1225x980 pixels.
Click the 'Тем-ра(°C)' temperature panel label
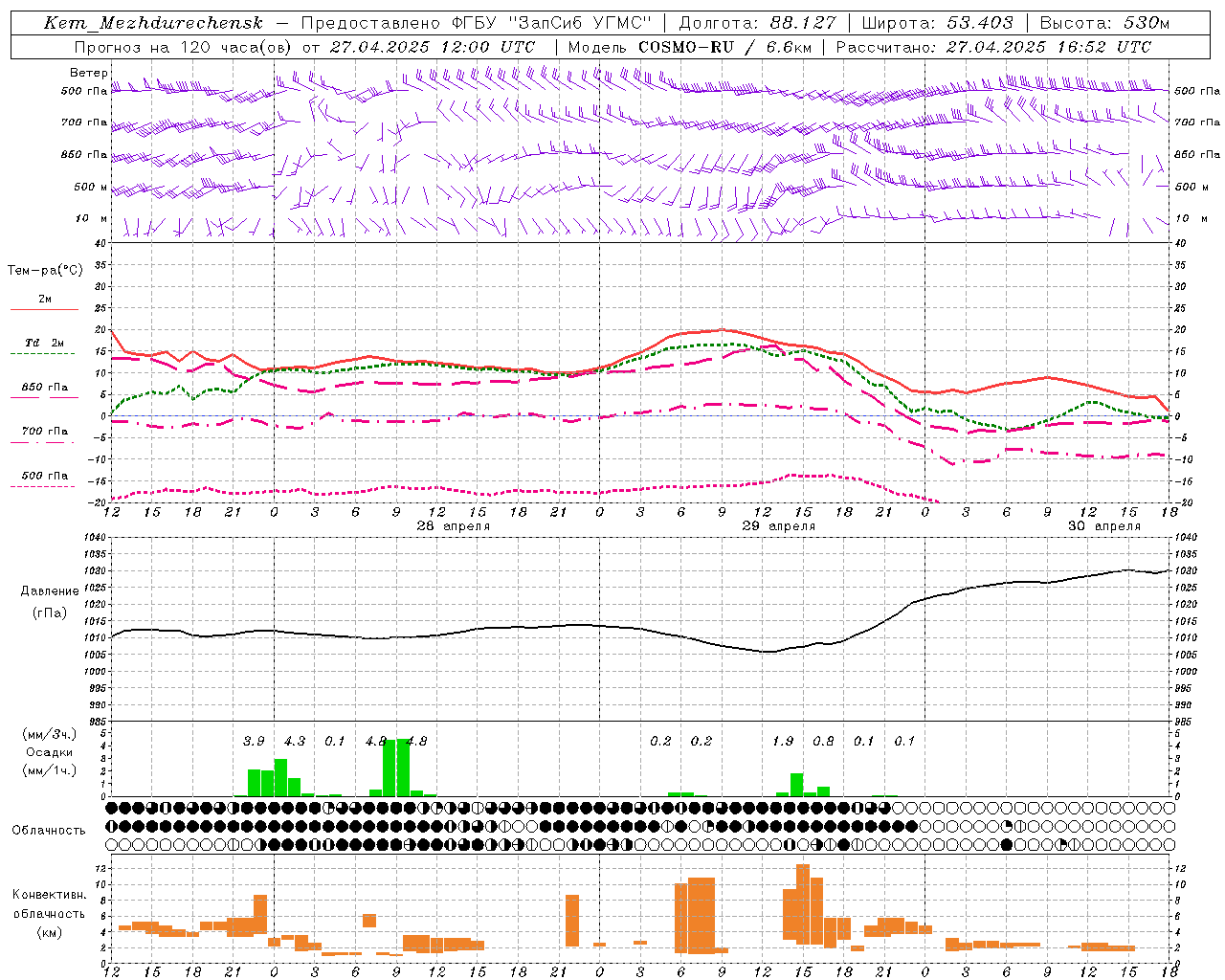click(45, 270)
